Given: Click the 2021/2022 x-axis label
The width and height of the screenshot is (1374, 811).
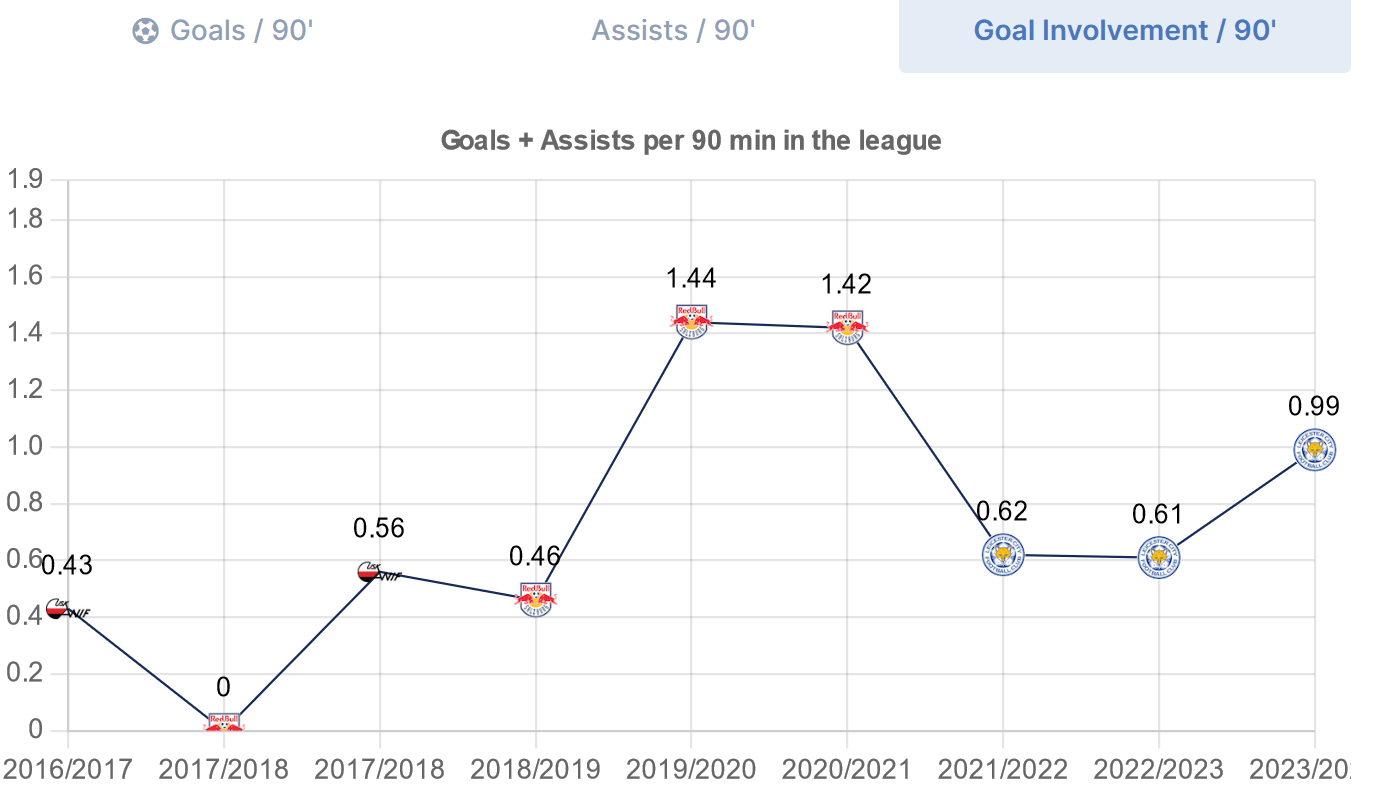Looking at the screenshot, I should point(1003,770).
